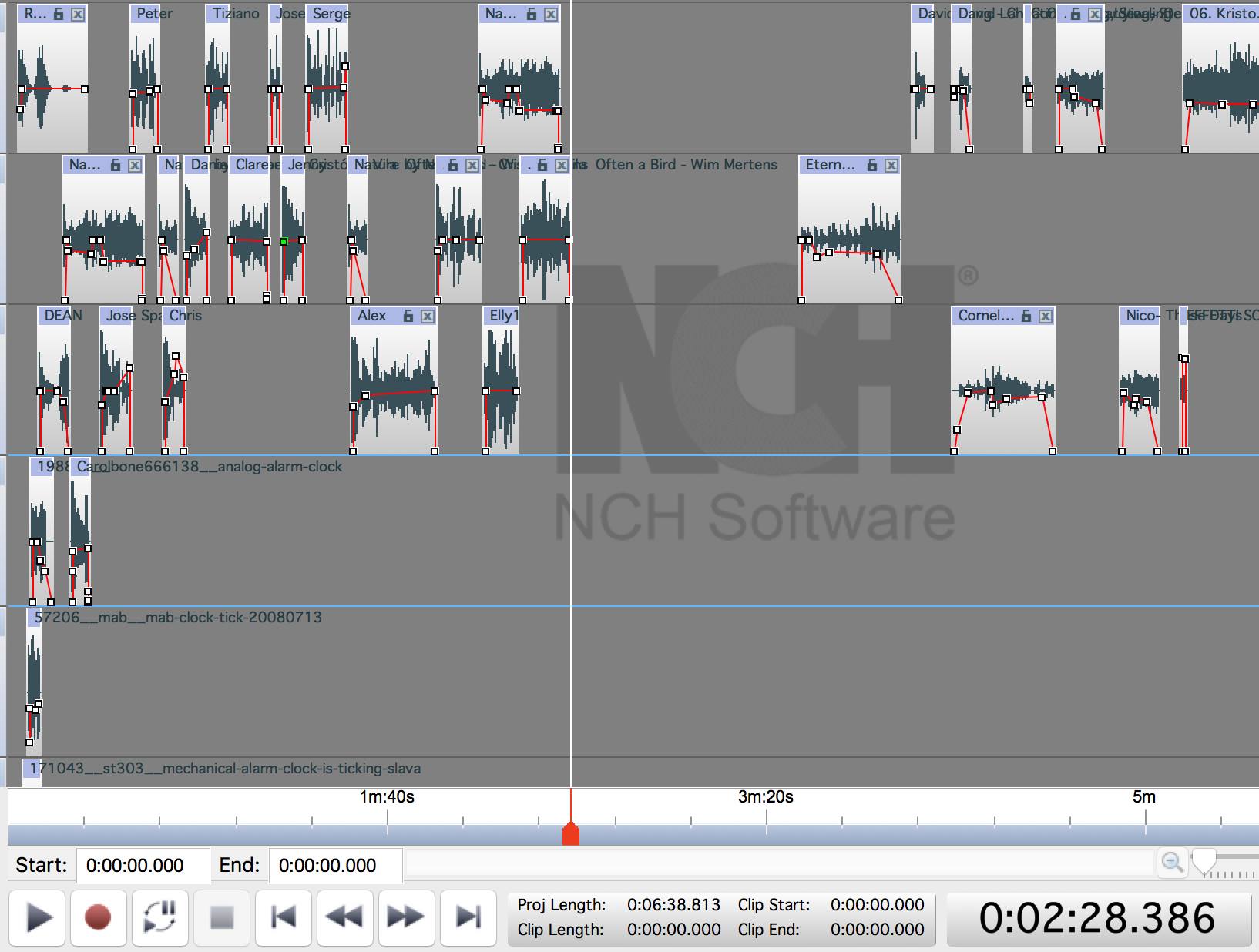Image resolution: width=1259 pixels, height=952 pixels.
Task: Select the green envelope point on the clip
Action: 284,242
